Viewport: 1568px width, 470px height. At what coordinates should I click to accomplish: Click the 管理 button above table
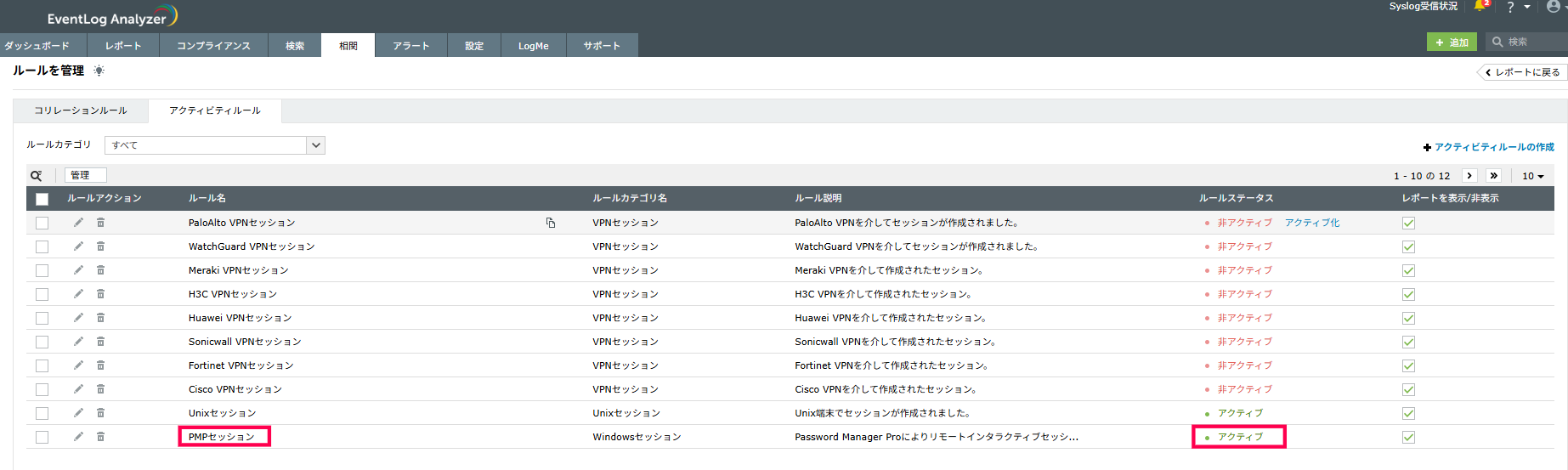click(x=86, y=175)
